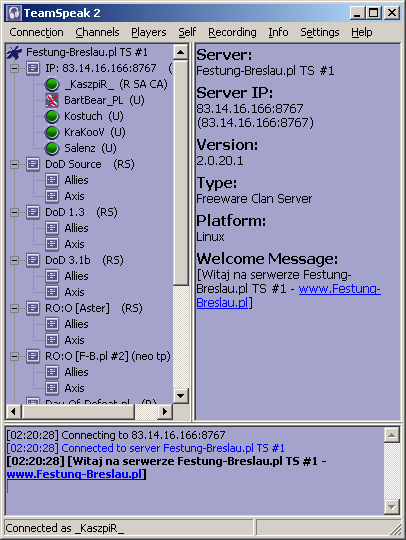Click the green status light of _KaszpiR_
The height and width of the screenshot is (540, 406).
pos(52,84)
